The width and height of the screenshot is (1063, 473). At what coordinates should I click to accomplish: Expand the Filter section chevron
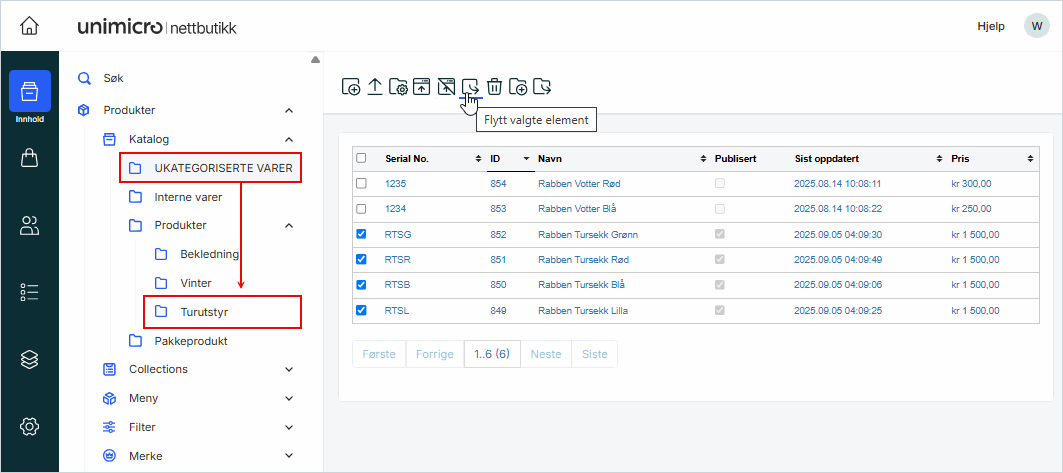click(289, 427)
